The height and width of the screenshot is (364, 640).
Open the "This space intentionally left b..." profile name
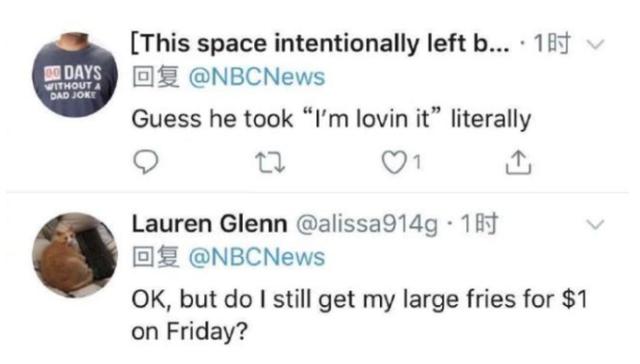tap(320, 43)
